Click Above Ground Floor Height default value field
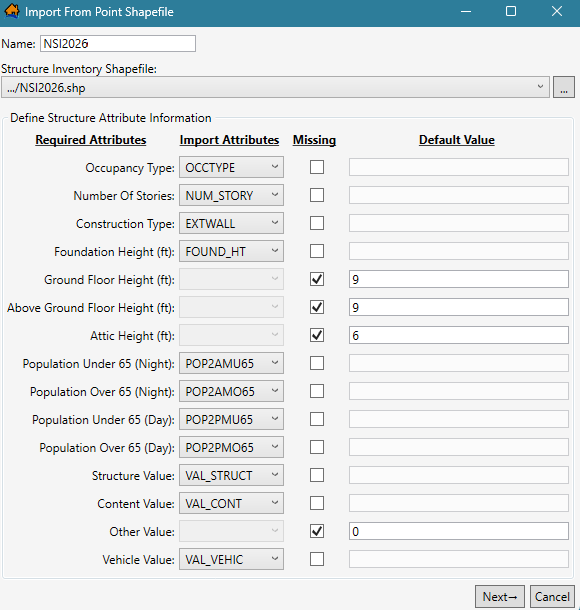The image size is (580, 610). click(459, 307)
